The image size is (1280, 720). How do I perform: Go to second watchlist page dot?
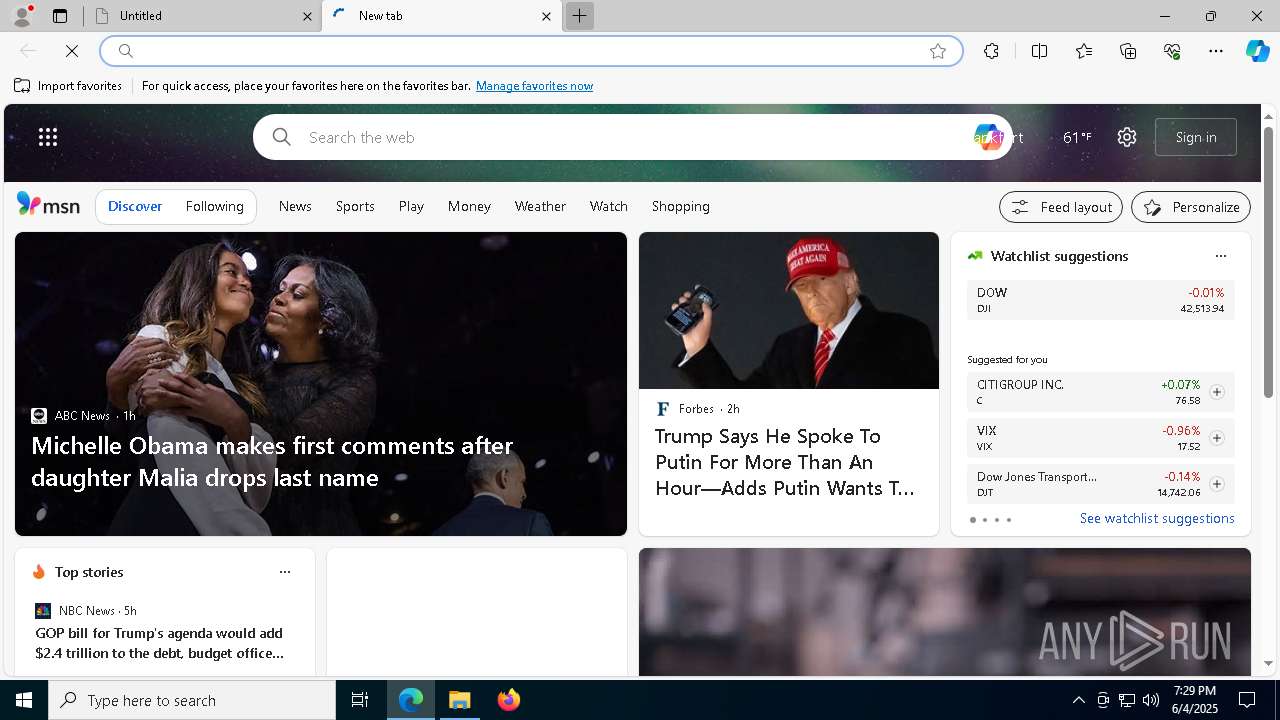click(984, 520)
